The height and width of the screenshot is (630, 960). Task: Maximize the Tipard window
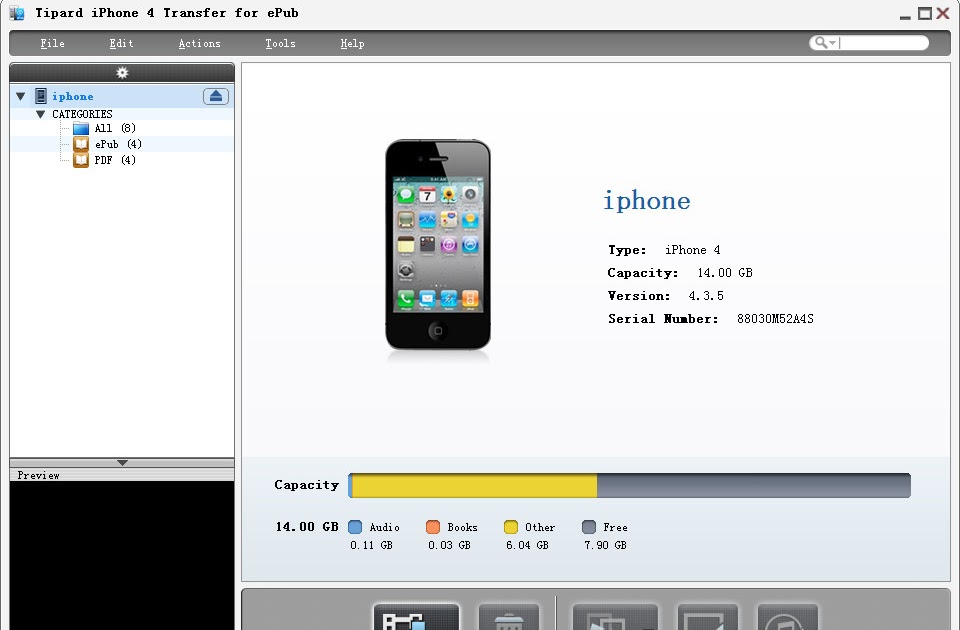[924, 13]
